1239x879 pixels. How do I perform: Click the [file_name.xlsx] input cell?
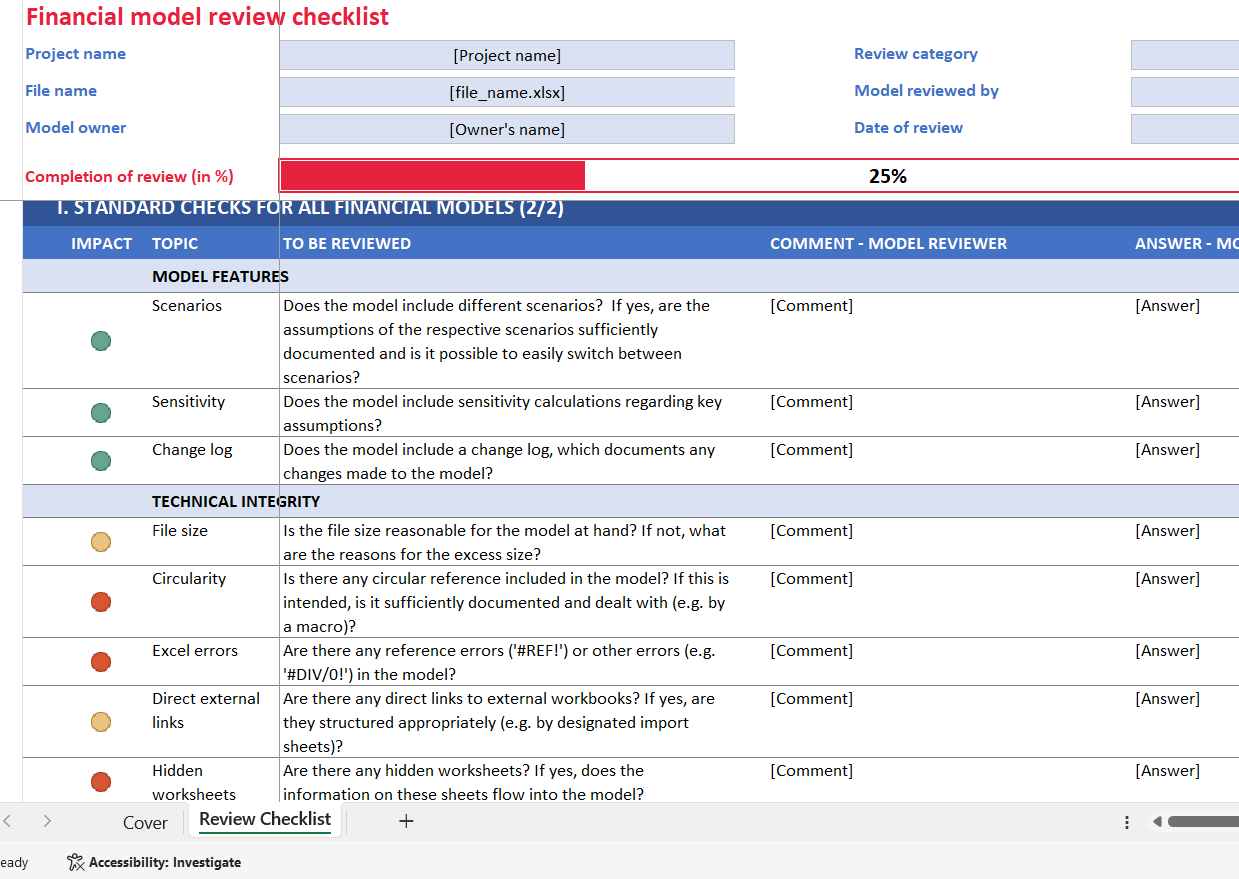[507, 92]
